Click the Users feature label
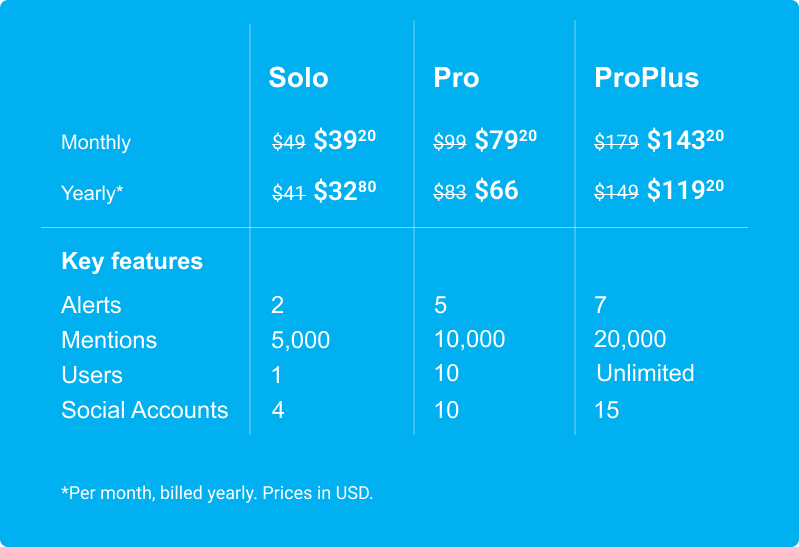This screenshot has width=799, height=547. pos(92,375)
